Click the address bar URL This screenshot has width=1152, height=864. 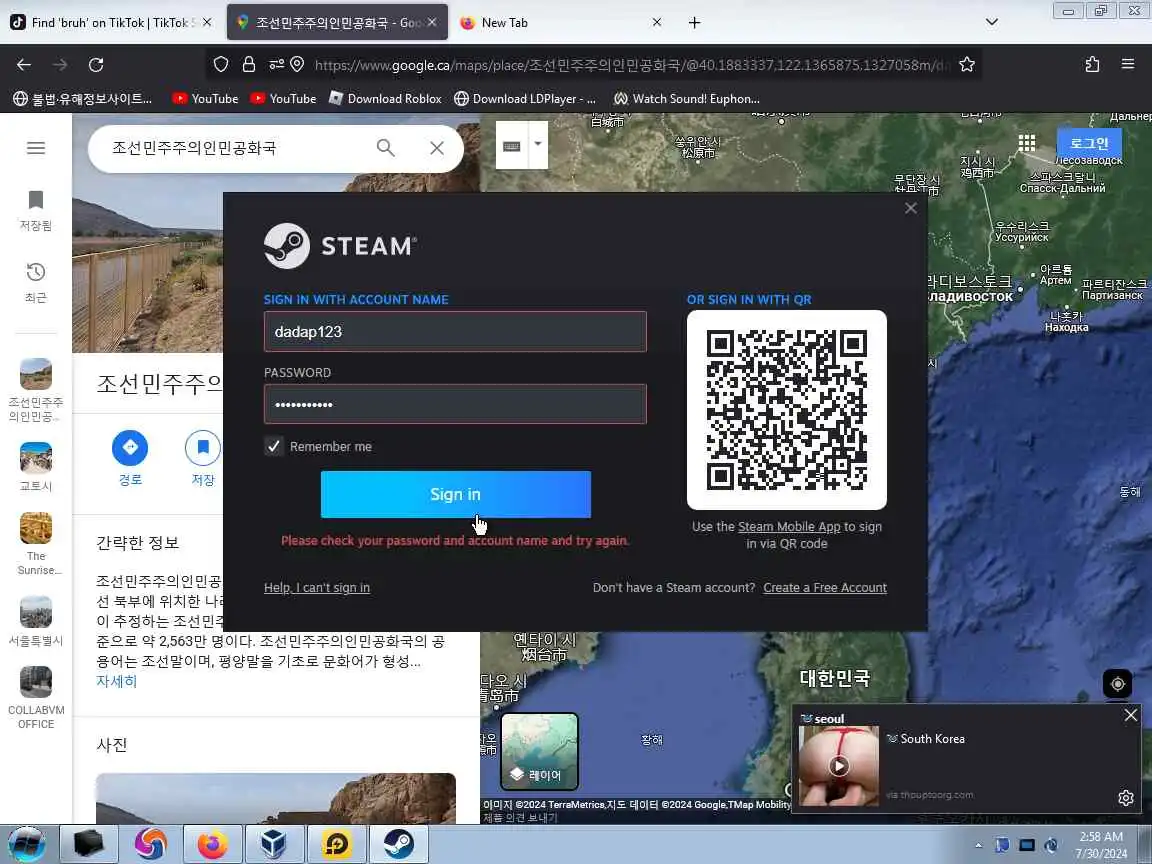632,65
